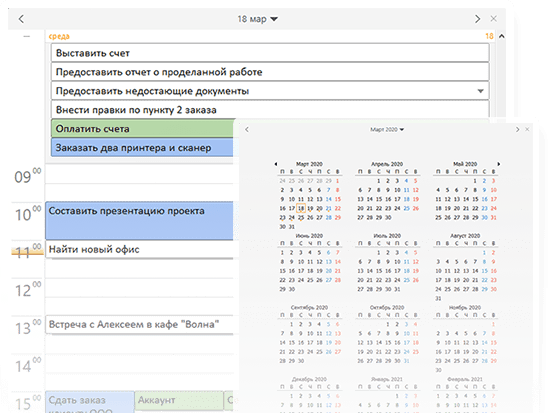Close the year calendar popup

pyautogui.click(x=527, y=129)
